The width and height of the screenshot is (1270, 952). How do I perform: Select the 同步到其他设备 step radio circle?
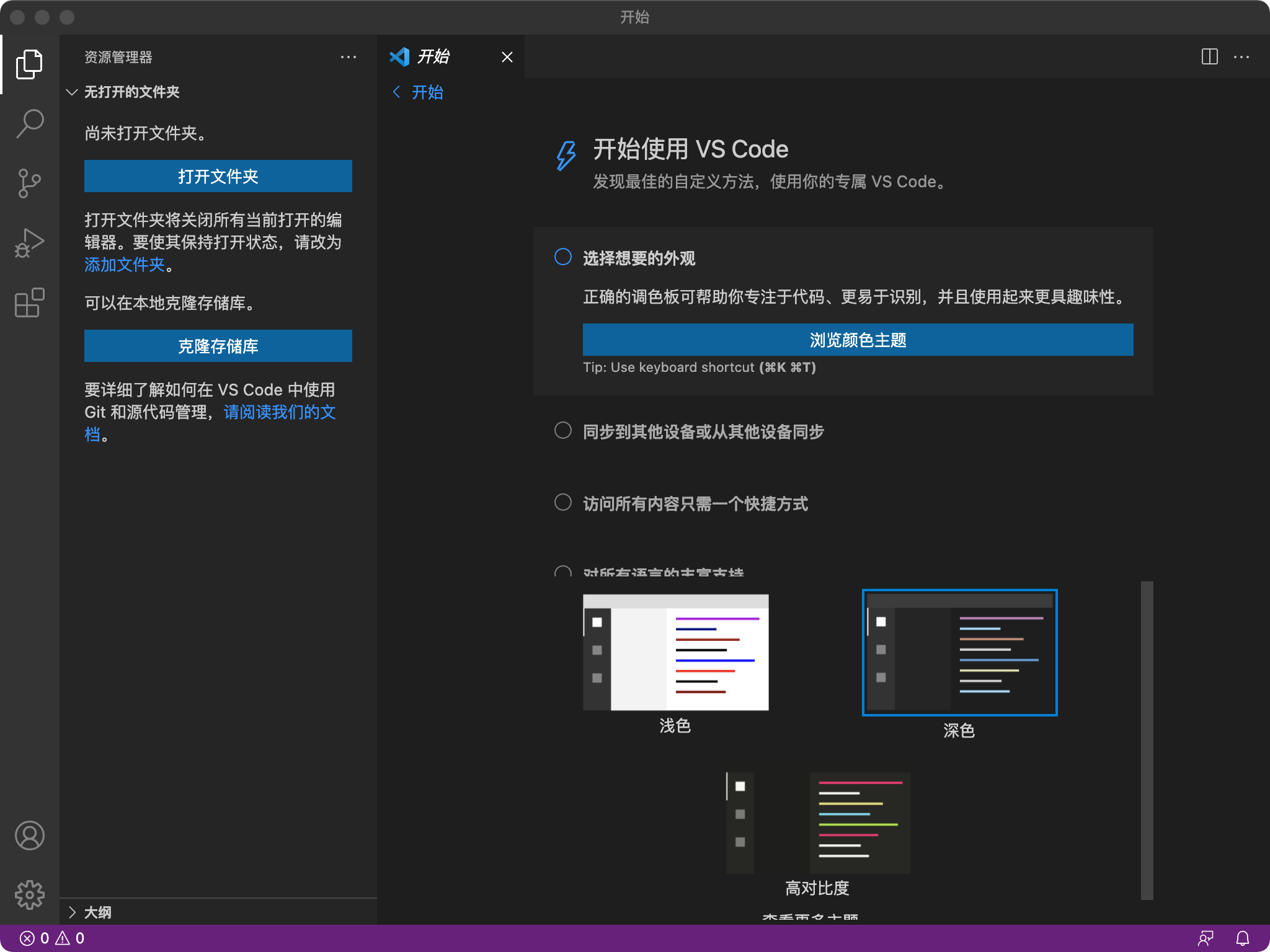coord(562,431)
